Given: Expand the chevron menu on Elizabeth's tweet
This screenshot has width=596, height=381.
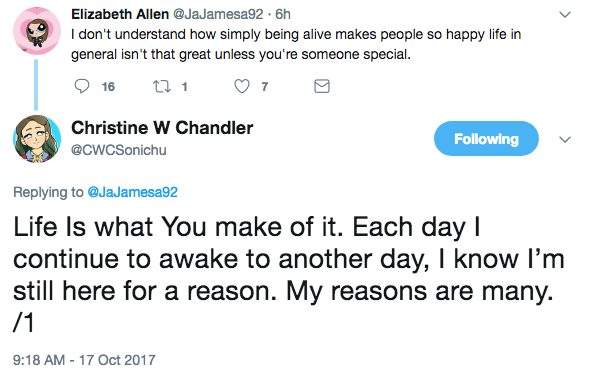Looking at the screenshot, I should click(x=565, y=15).
